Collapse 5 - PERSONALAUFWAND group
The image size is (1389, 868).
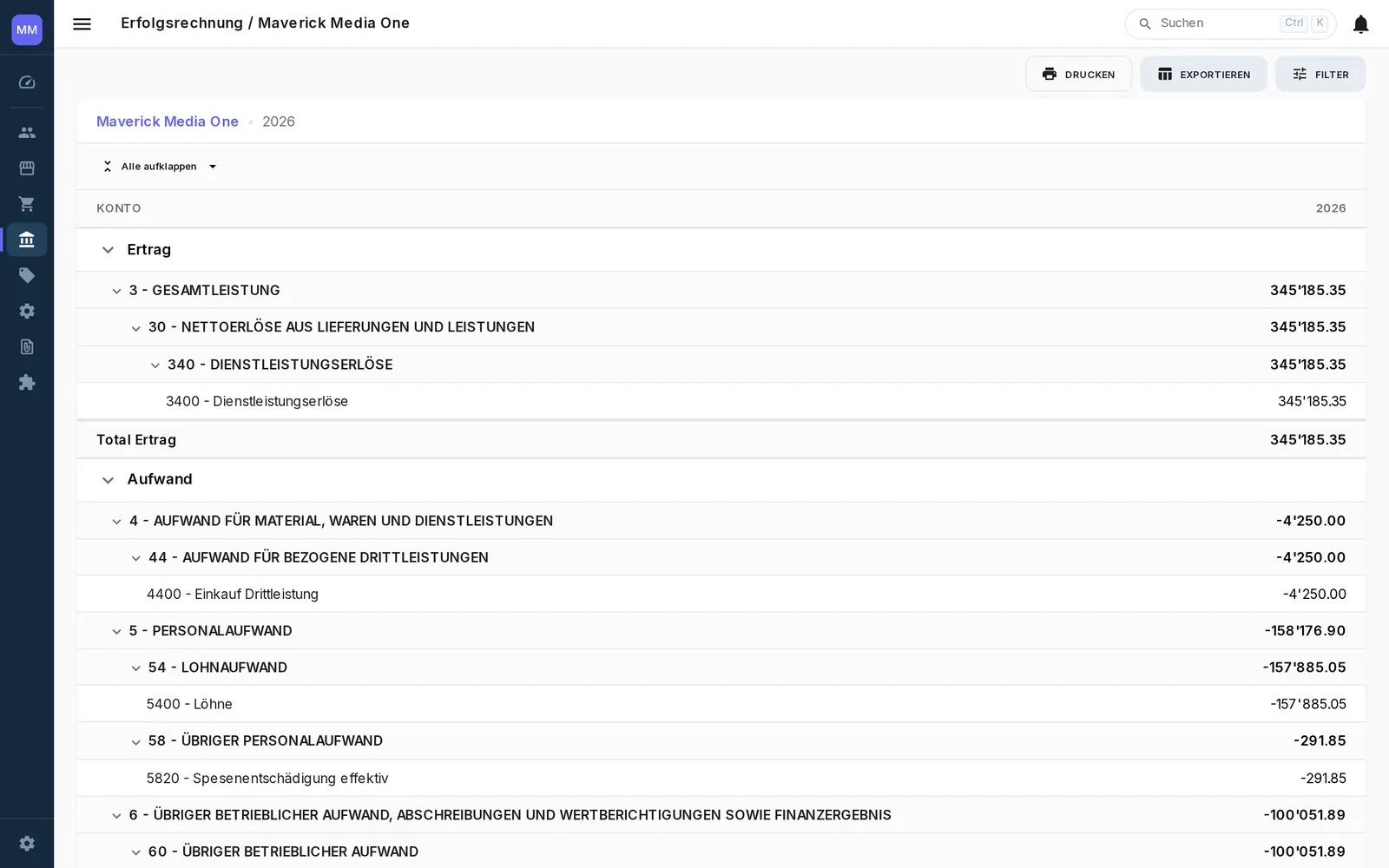coord(116,632)
